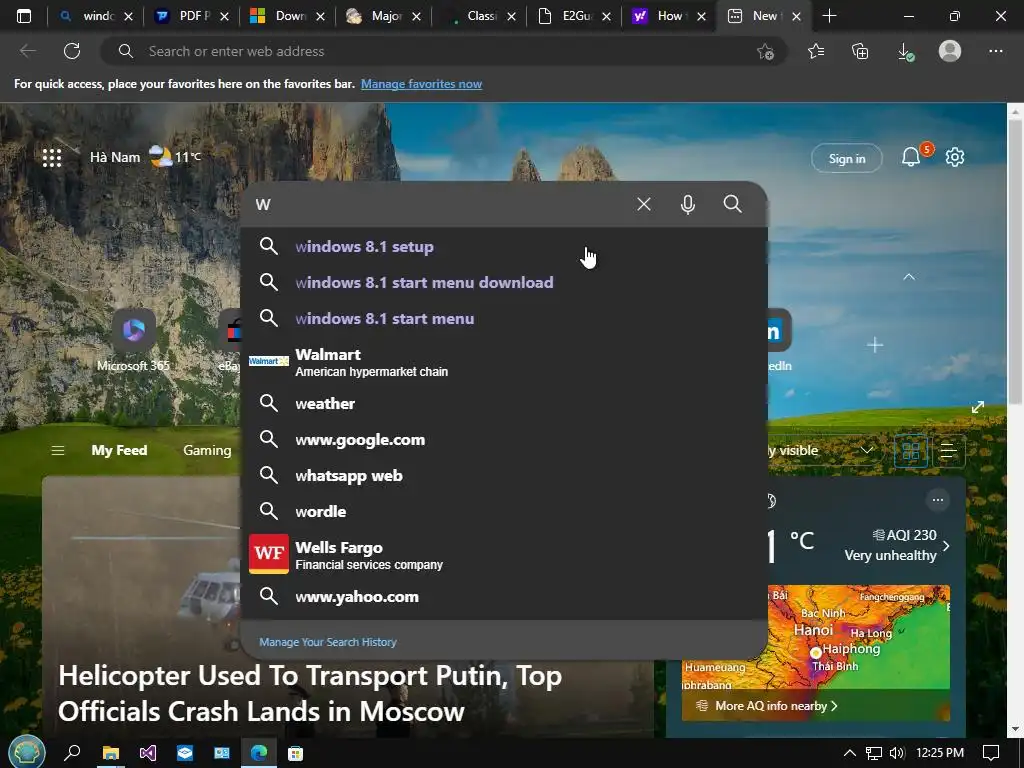
Task: Choose www.google.com suggestion
Action: coord(504,440)
